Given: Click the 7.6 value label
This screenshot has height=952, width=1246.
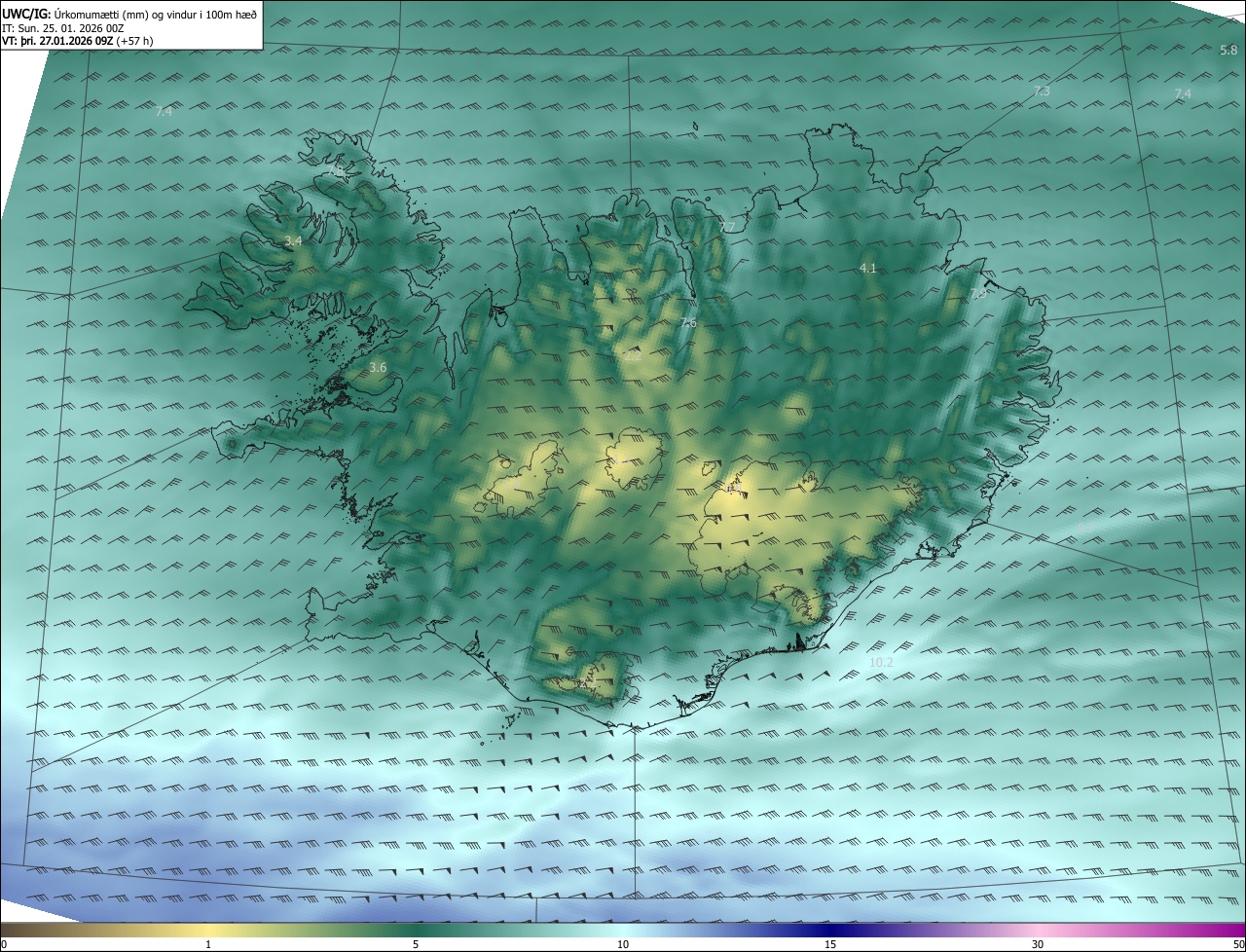Looking at the screenshot, I should (x=688, y=323).
